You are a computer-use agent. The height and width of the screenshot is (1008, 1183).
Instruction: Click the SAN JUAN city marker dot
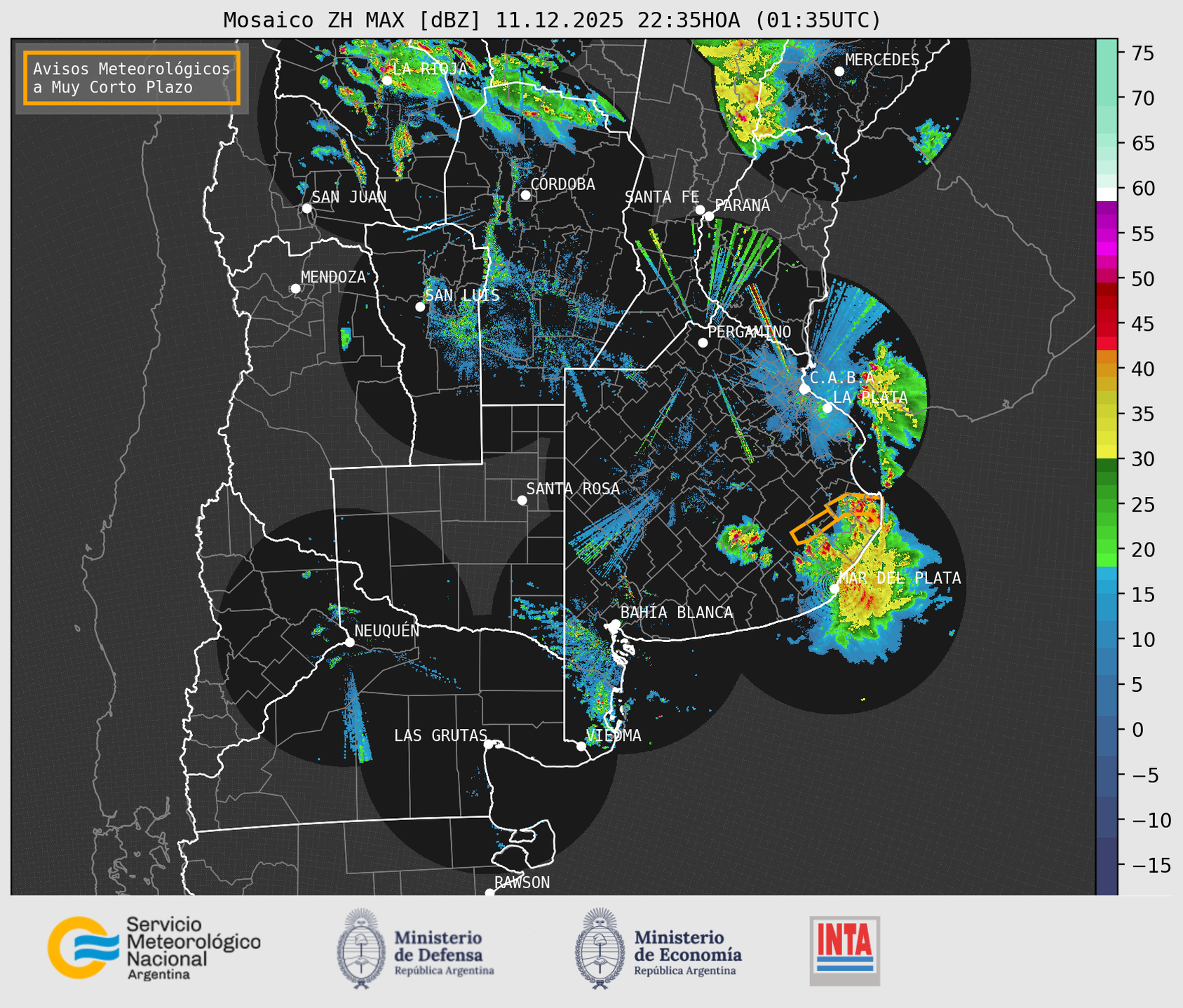[x=306, y=208]
